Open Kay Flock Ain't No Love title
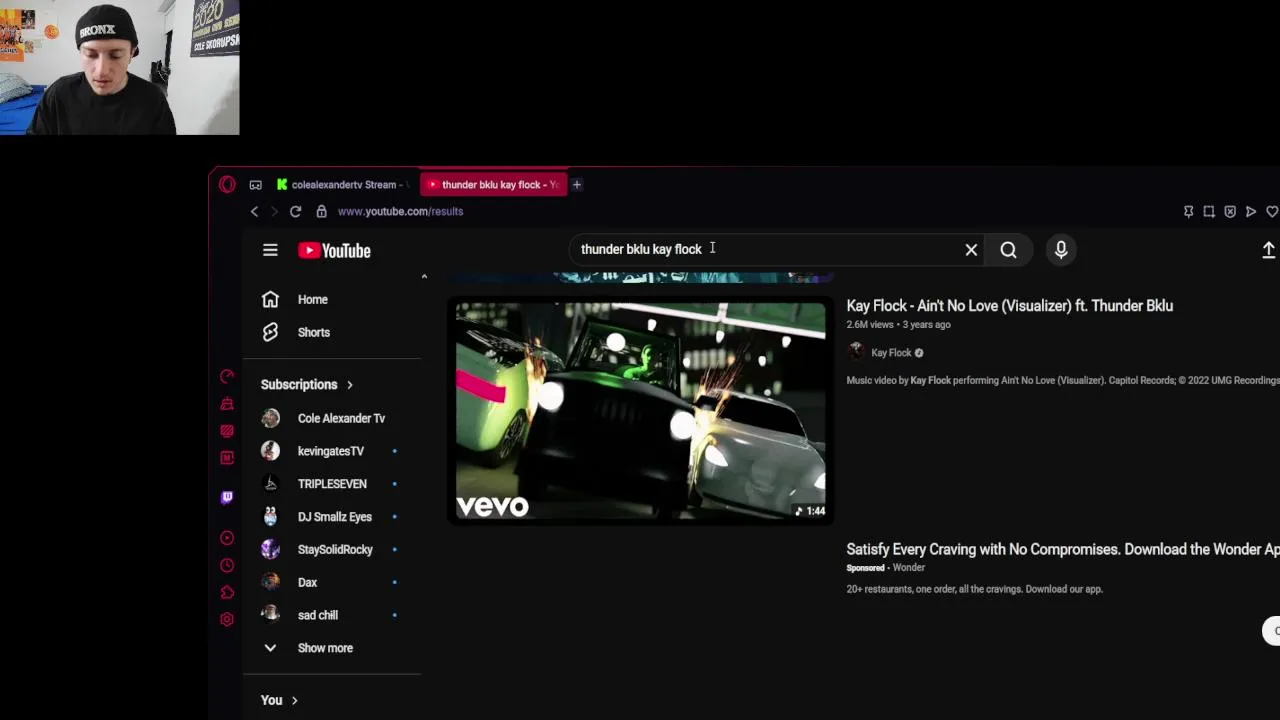 click(x=1009, y=306)
